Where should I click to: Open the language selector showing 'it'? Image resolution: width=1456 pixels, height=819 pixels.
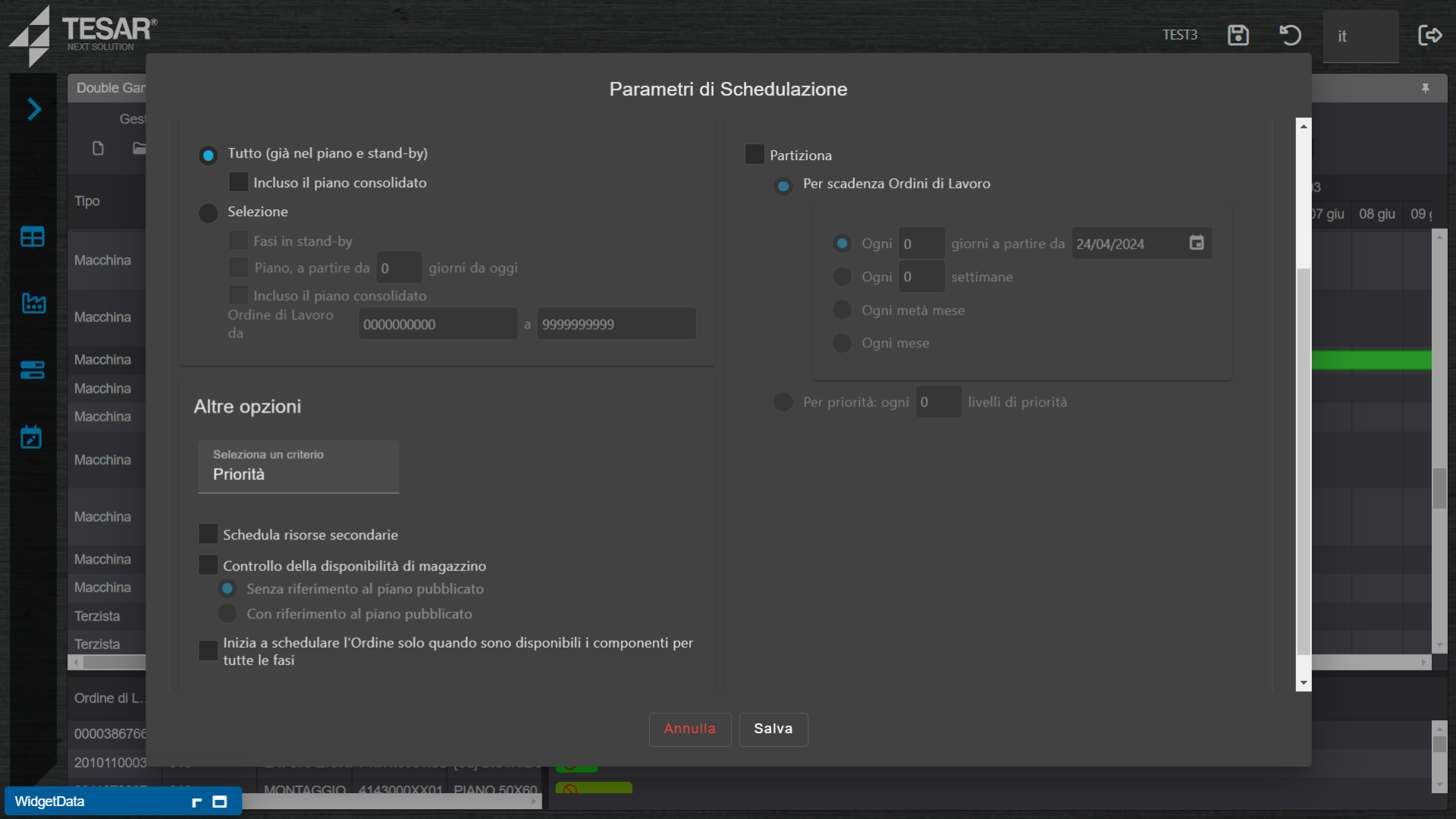tap(1360, 36)
